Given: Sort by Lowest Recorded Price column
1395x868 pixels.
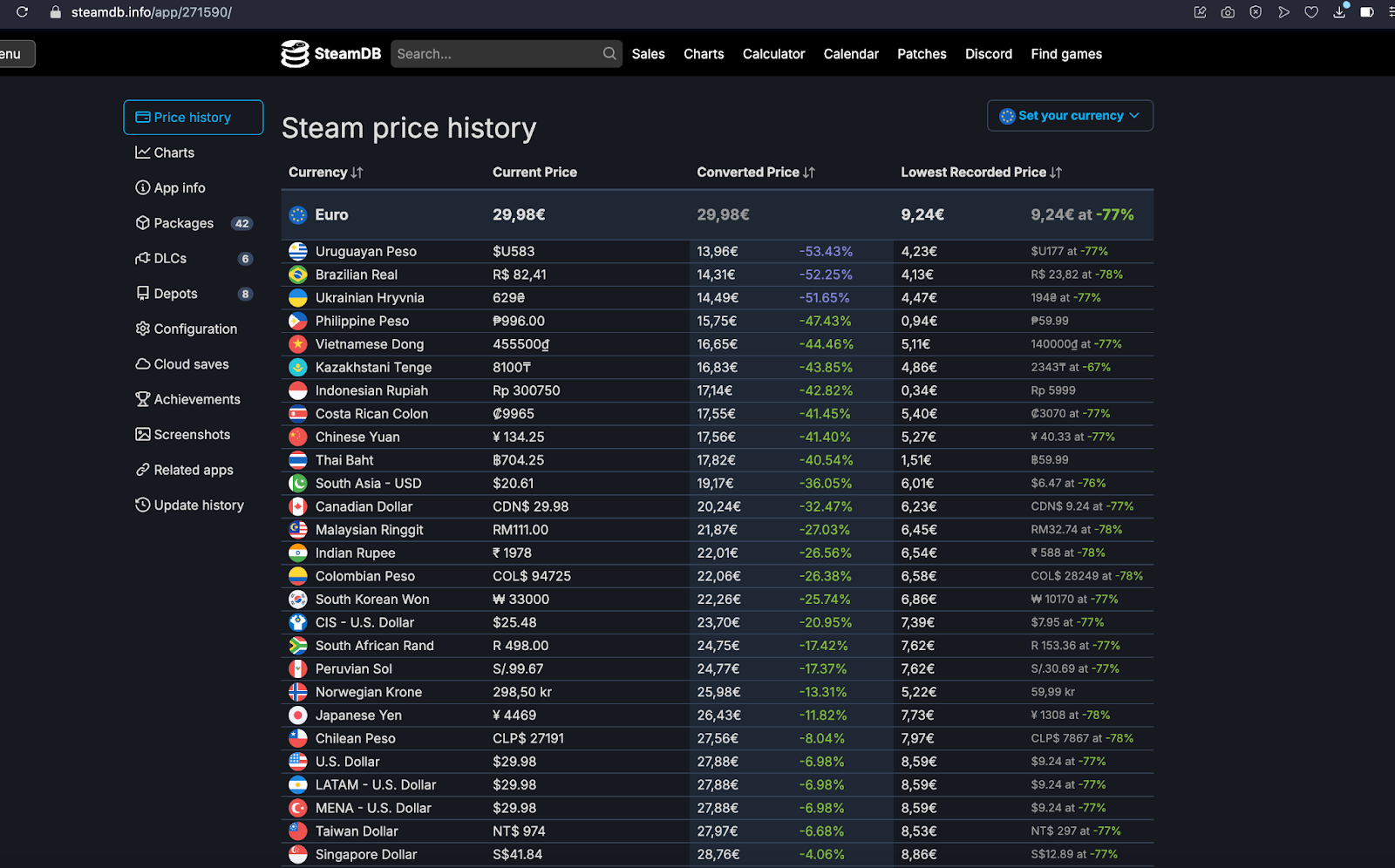Looking at the screenshot, I should click(981, 173).
